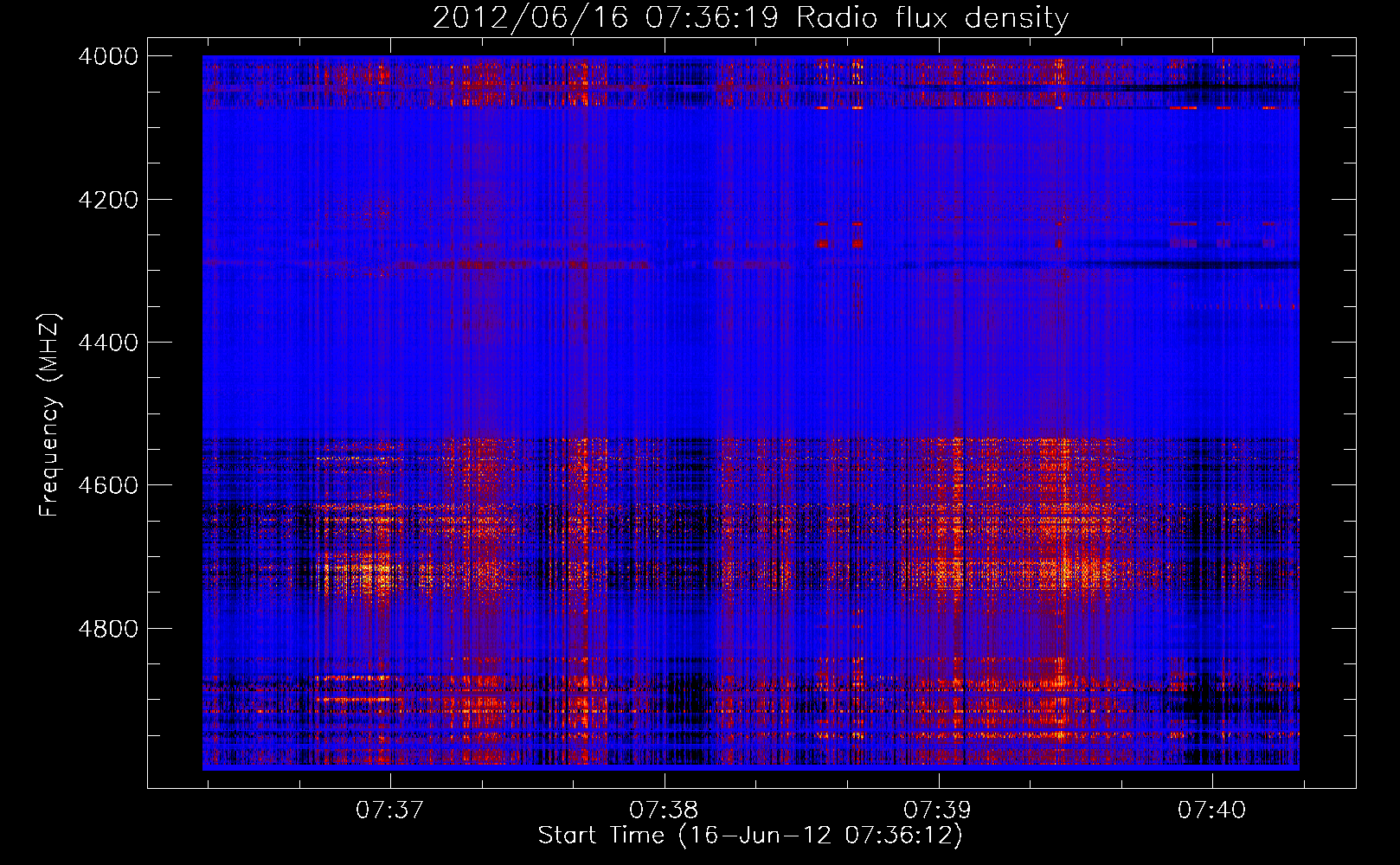
Task: Click the 07:37 time axis label
Action: coord(390,811)
